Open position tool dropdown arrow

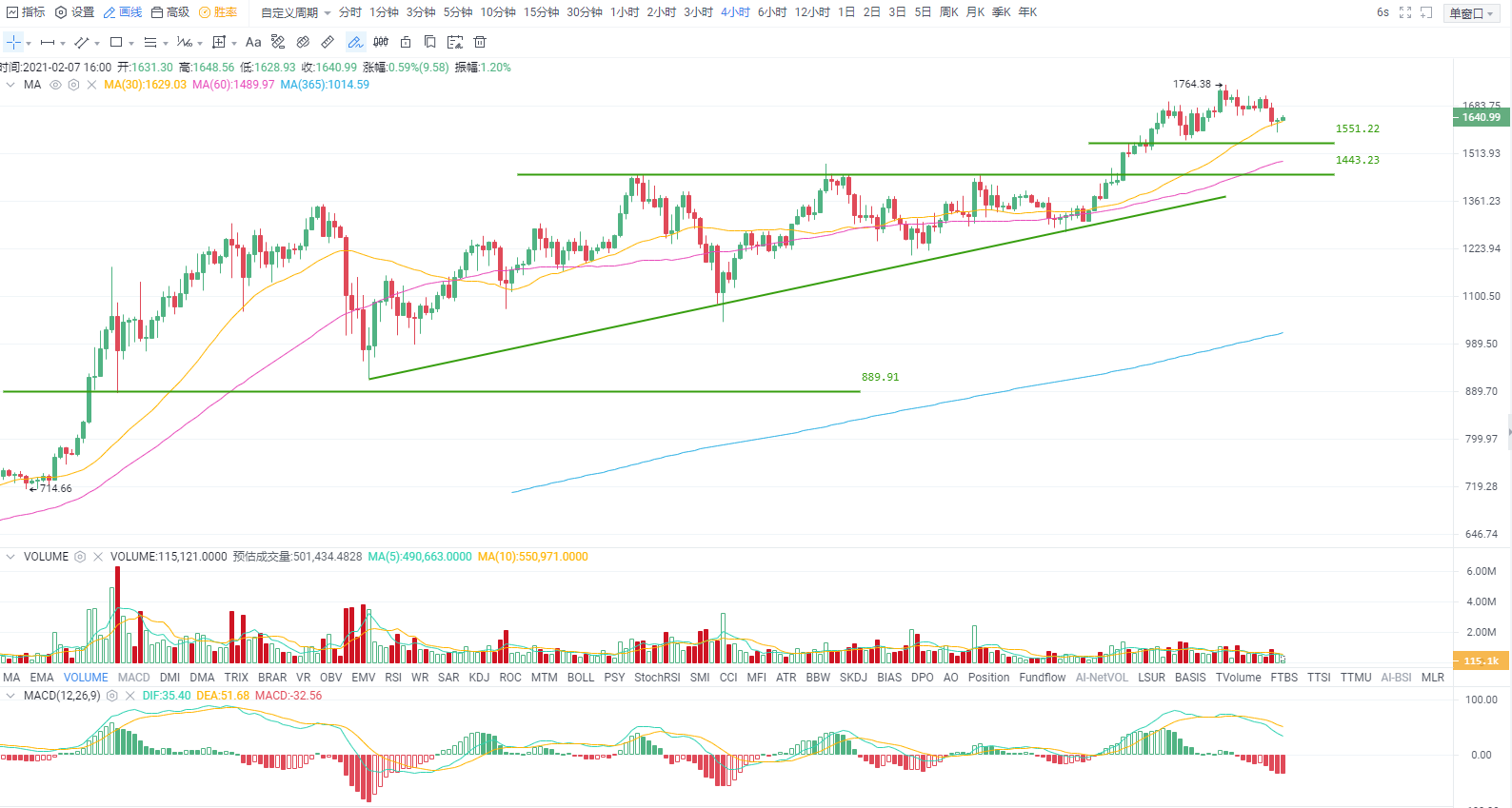coord(234,43)
